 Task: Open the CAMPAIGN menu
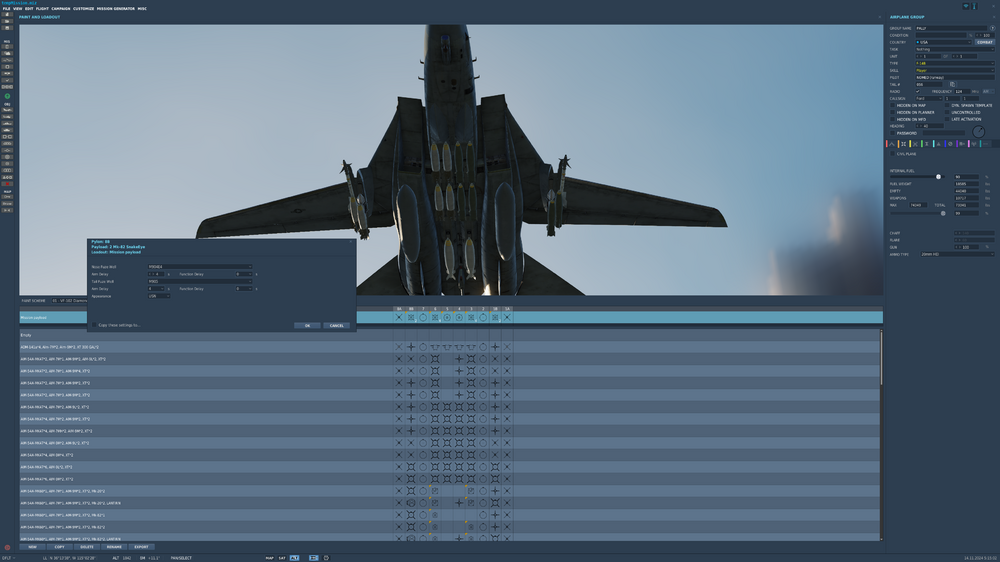tap(61, 9)
